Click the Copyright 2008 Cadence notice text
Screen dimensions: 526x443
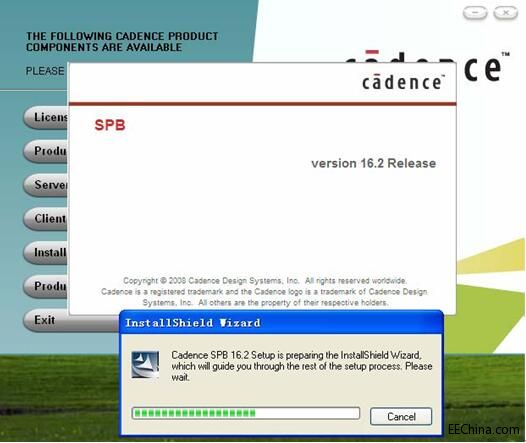tap(264, 291)
